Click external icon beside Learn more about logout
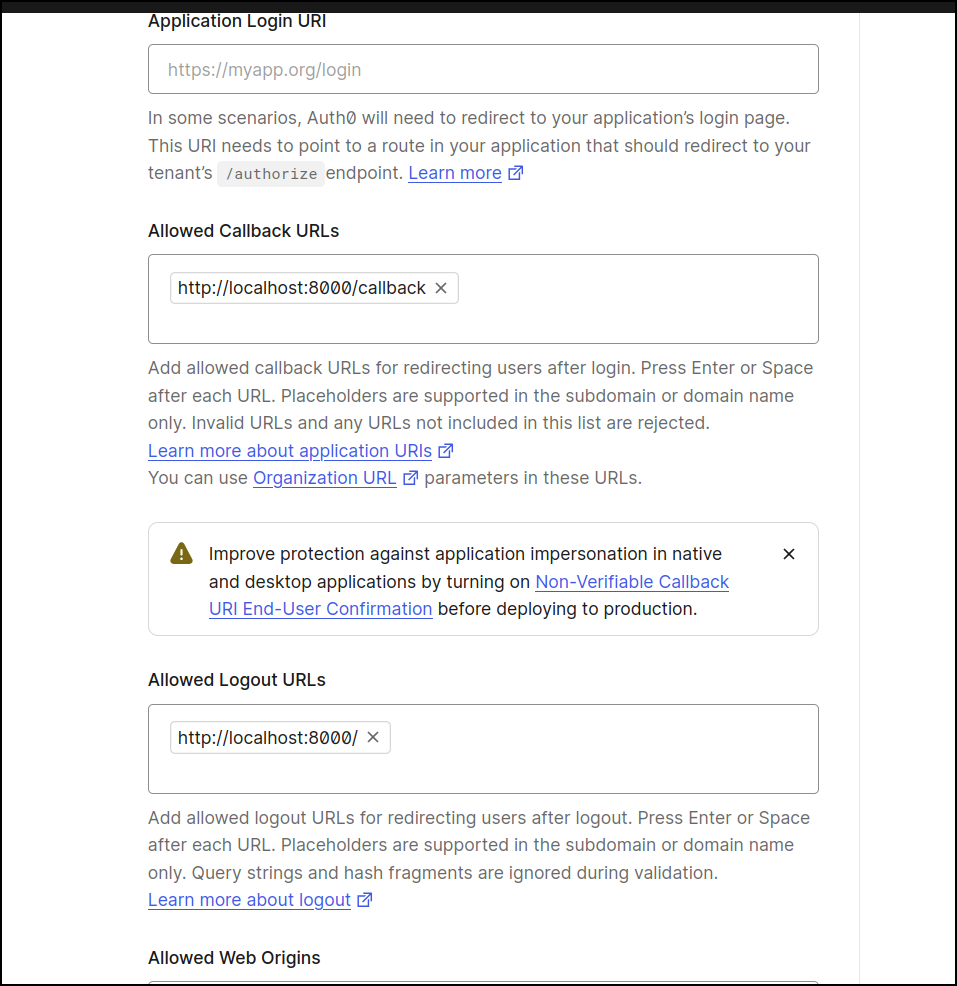Viewport: 957px width, 986px height. pyautogui.click(x=365, y=900)
